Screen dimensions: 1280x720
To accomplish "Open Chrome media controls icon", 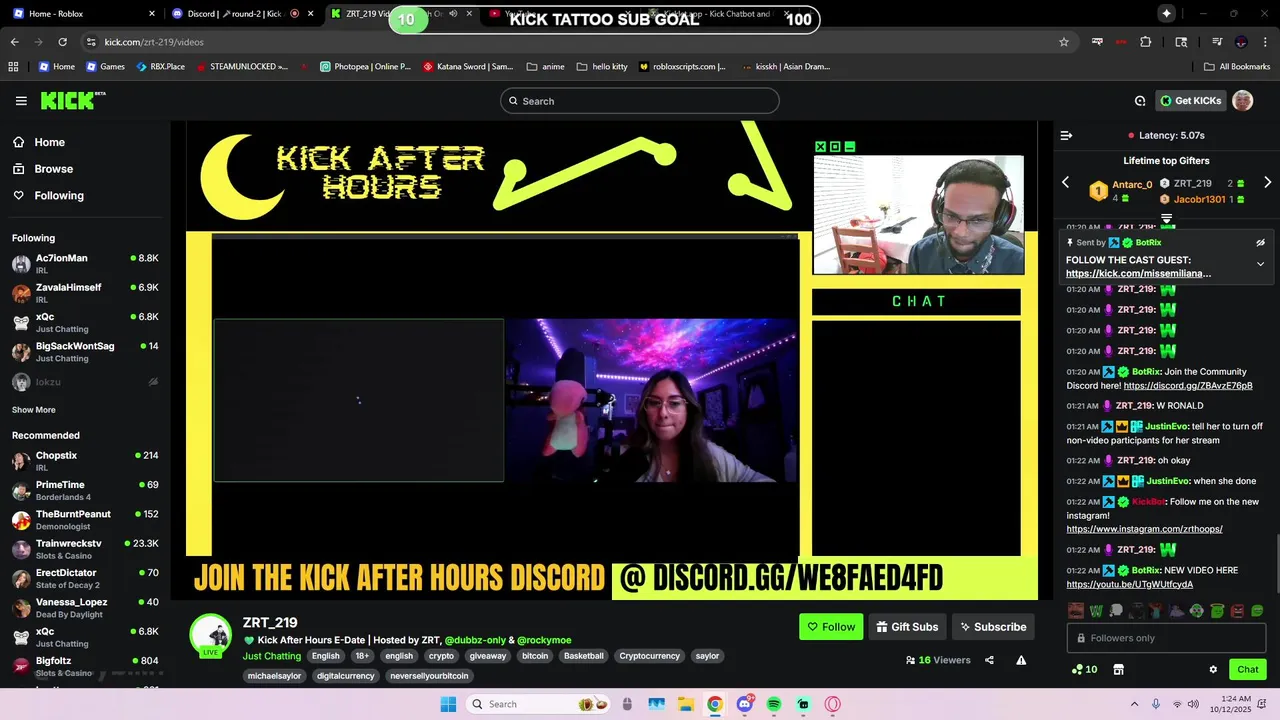I will coord(1217,42).
